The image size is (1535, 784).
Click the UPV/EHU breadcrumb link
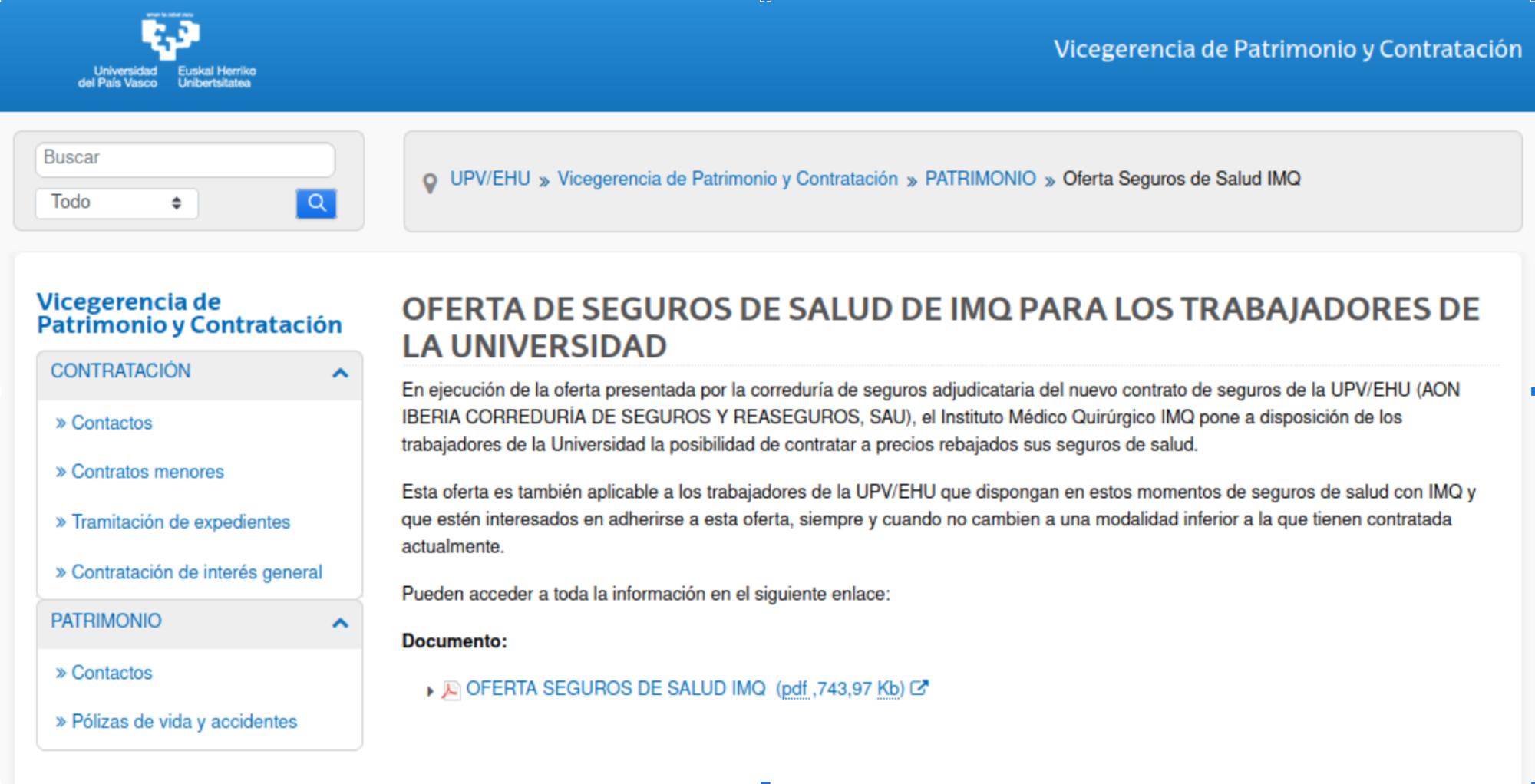point(491,178)
